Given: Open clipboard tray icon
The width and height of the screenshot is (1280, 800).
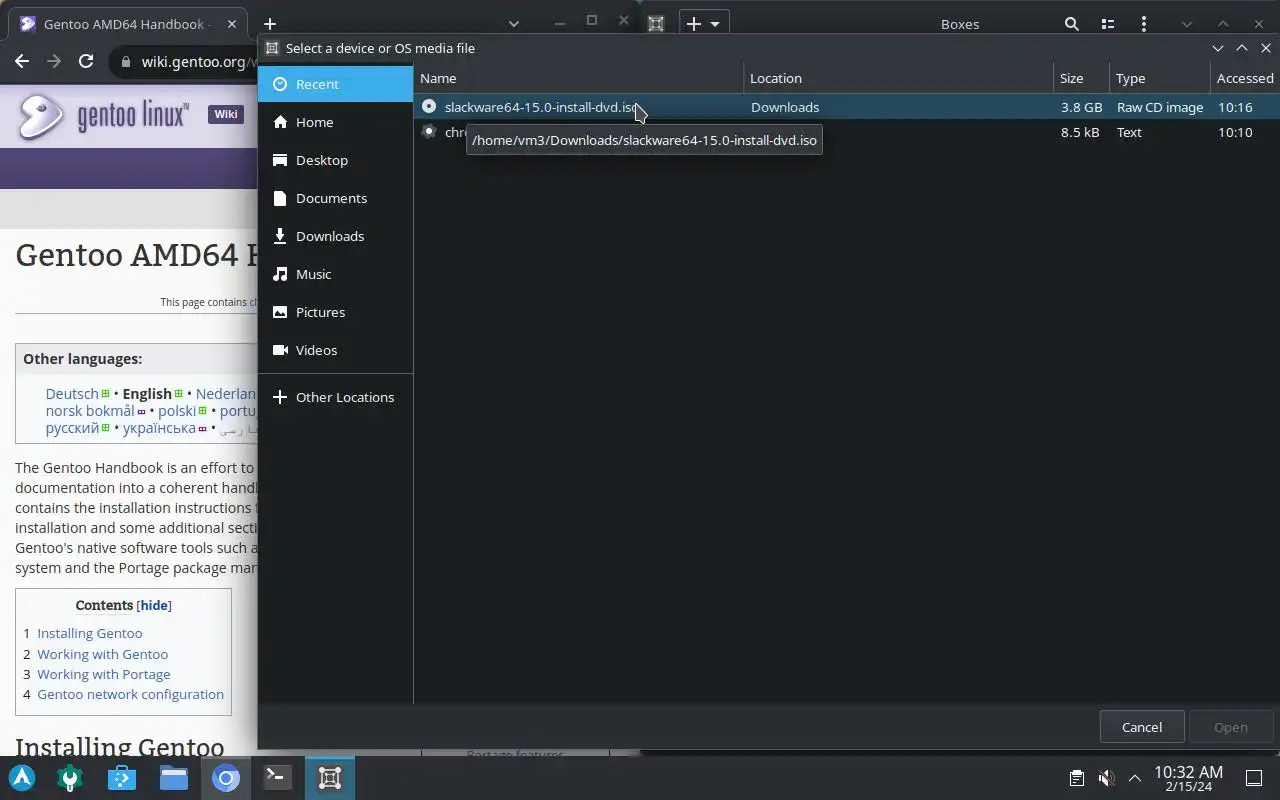Looking at the screenshot, I should point(1077,778).
